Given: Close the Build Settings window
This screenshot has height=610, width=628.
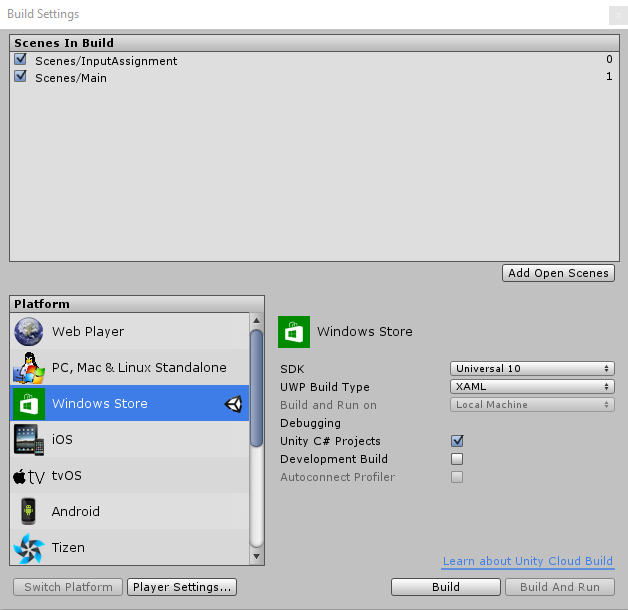Looking at the screenshot, I should (x=618, y=16).
